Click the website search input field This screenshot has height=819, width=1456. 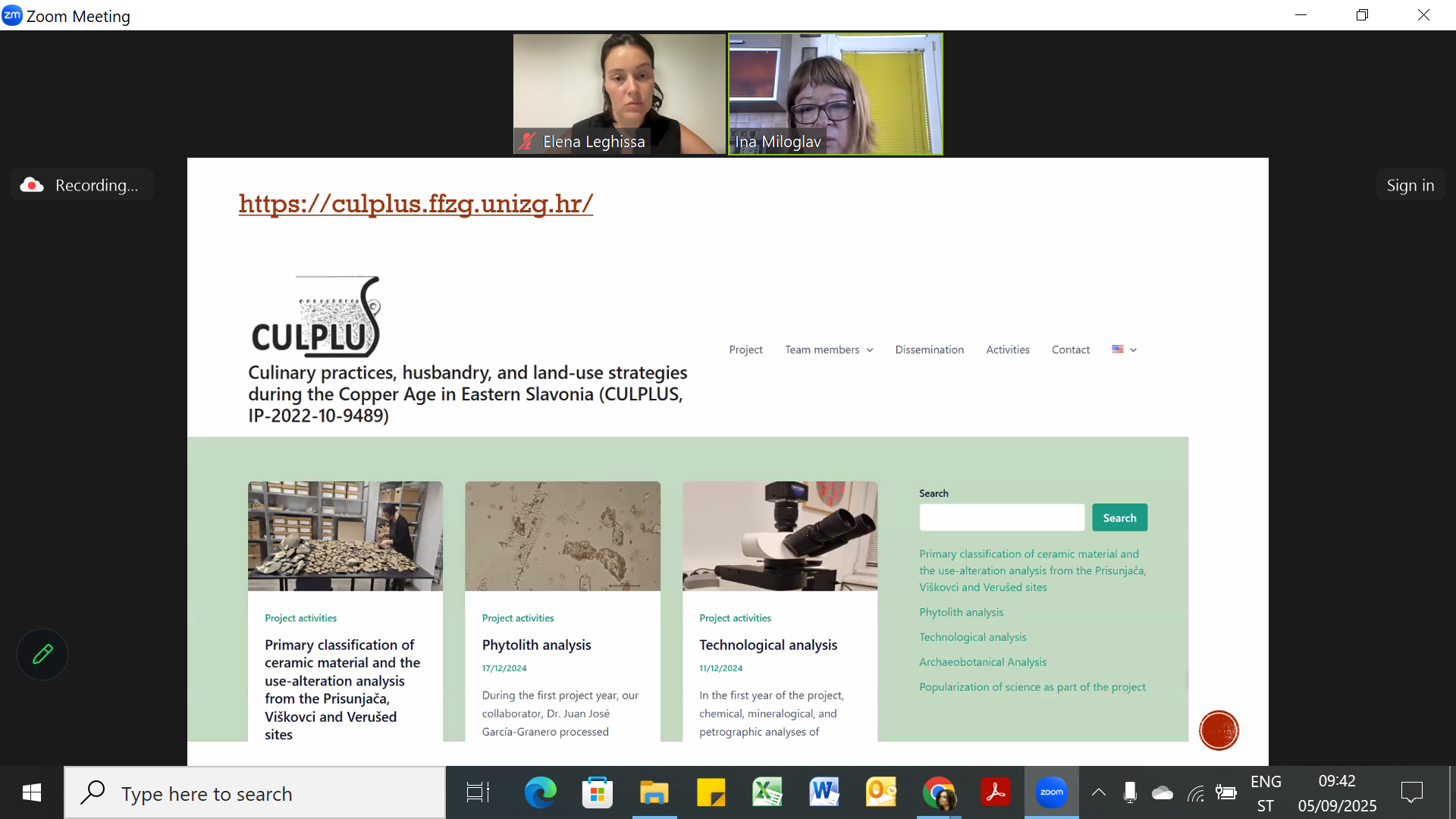tap(1002, 518)
